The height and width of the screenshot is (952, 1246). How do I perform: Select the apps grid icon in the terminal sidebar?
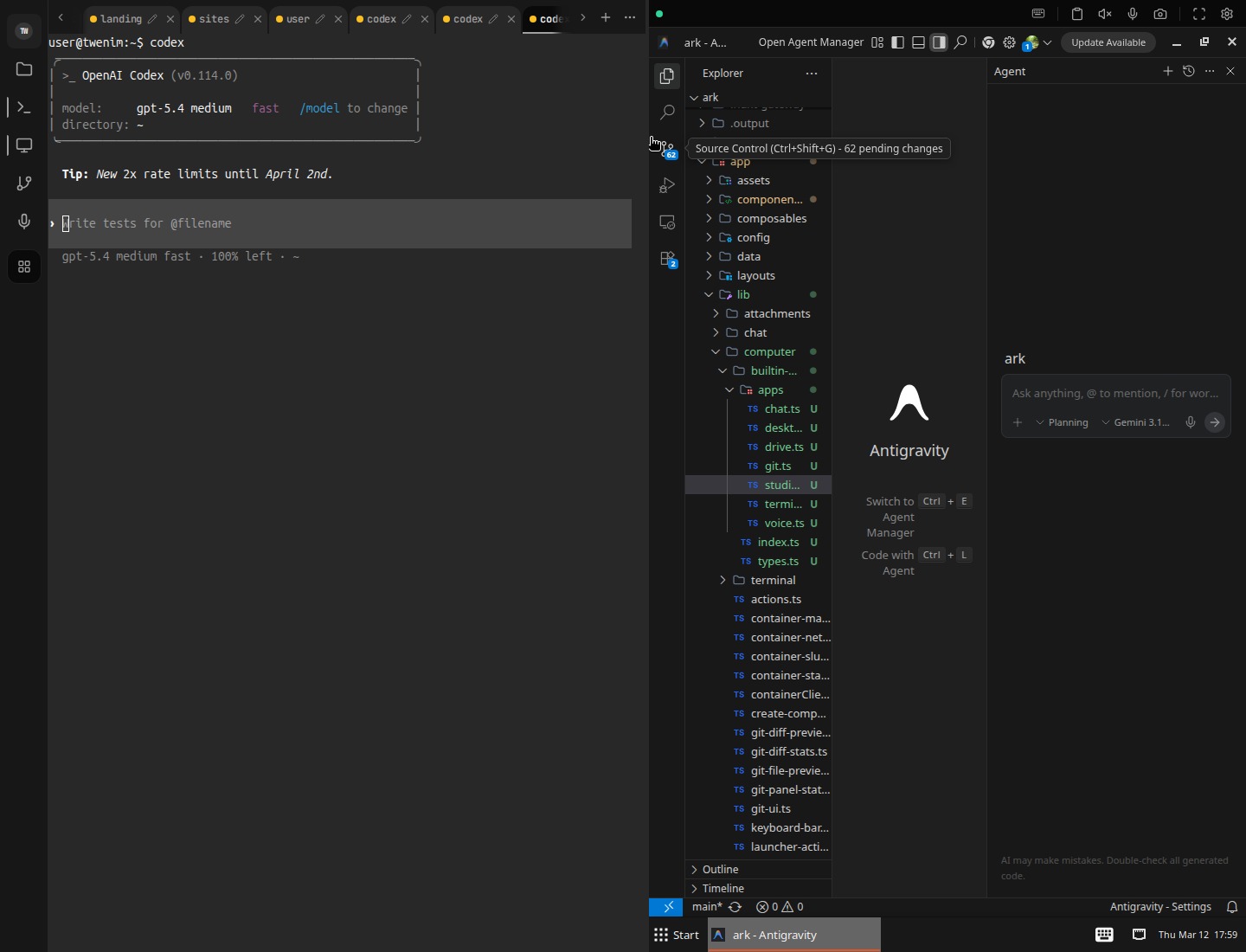coord(24,267)
